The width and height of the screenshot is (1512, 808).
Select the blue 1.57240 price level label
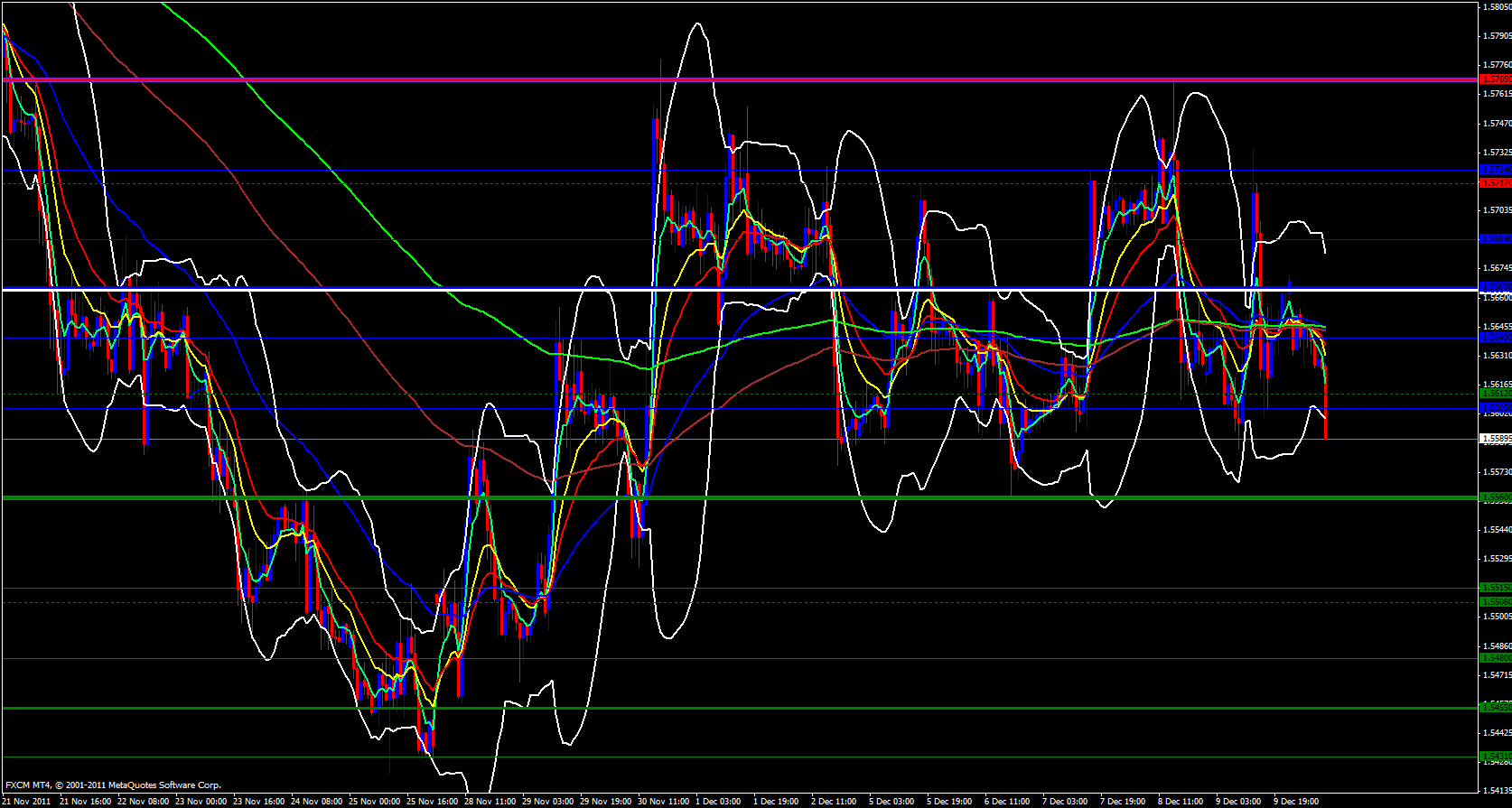coord(1495,170)
